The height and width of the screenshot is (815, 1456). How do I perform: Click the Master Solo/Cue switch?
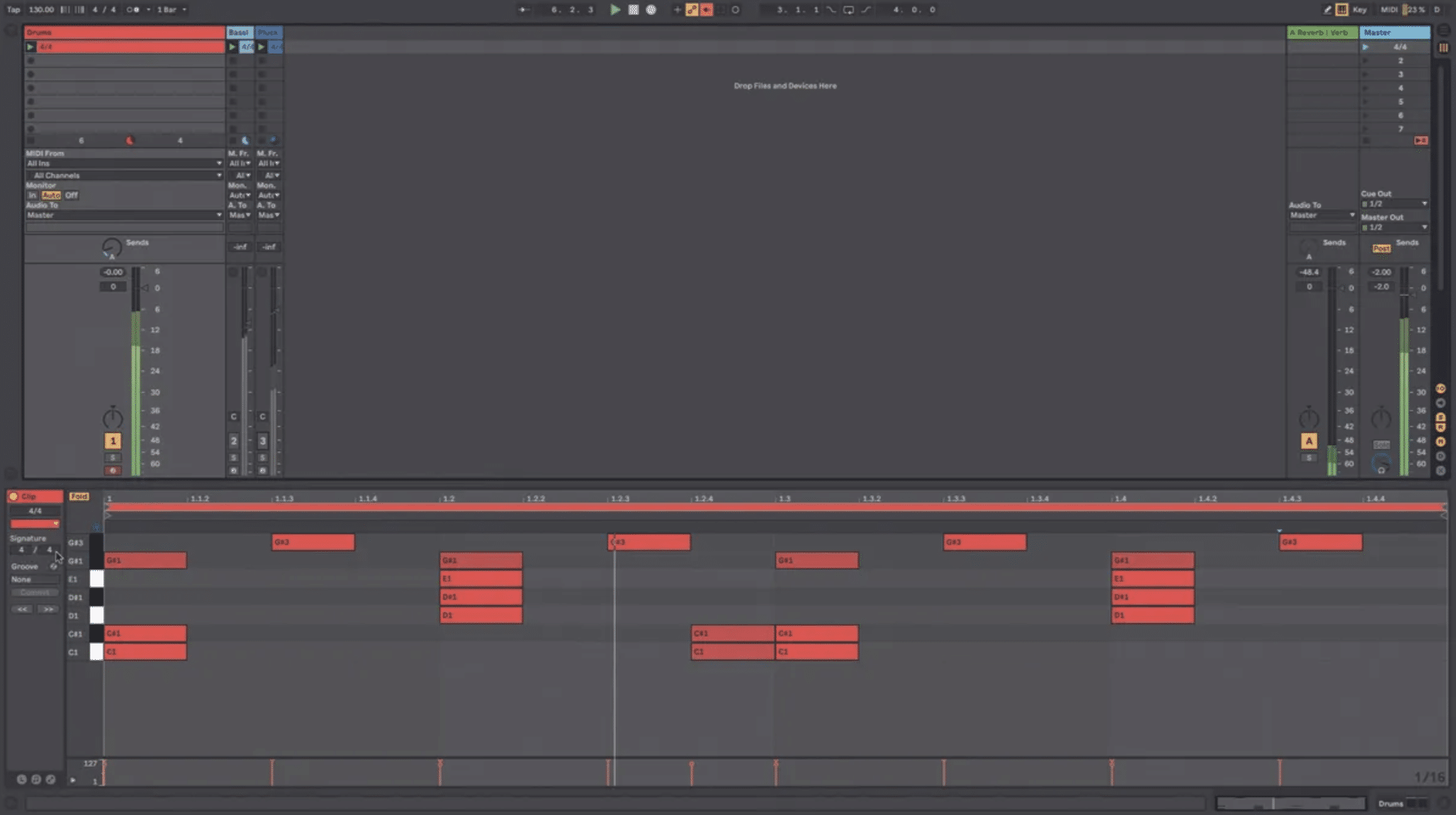tap(1381, 445)
